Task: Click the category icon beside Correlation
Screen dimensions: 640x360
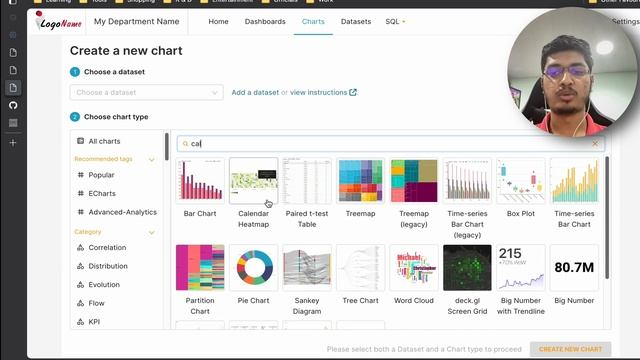Action: [80, 247]
